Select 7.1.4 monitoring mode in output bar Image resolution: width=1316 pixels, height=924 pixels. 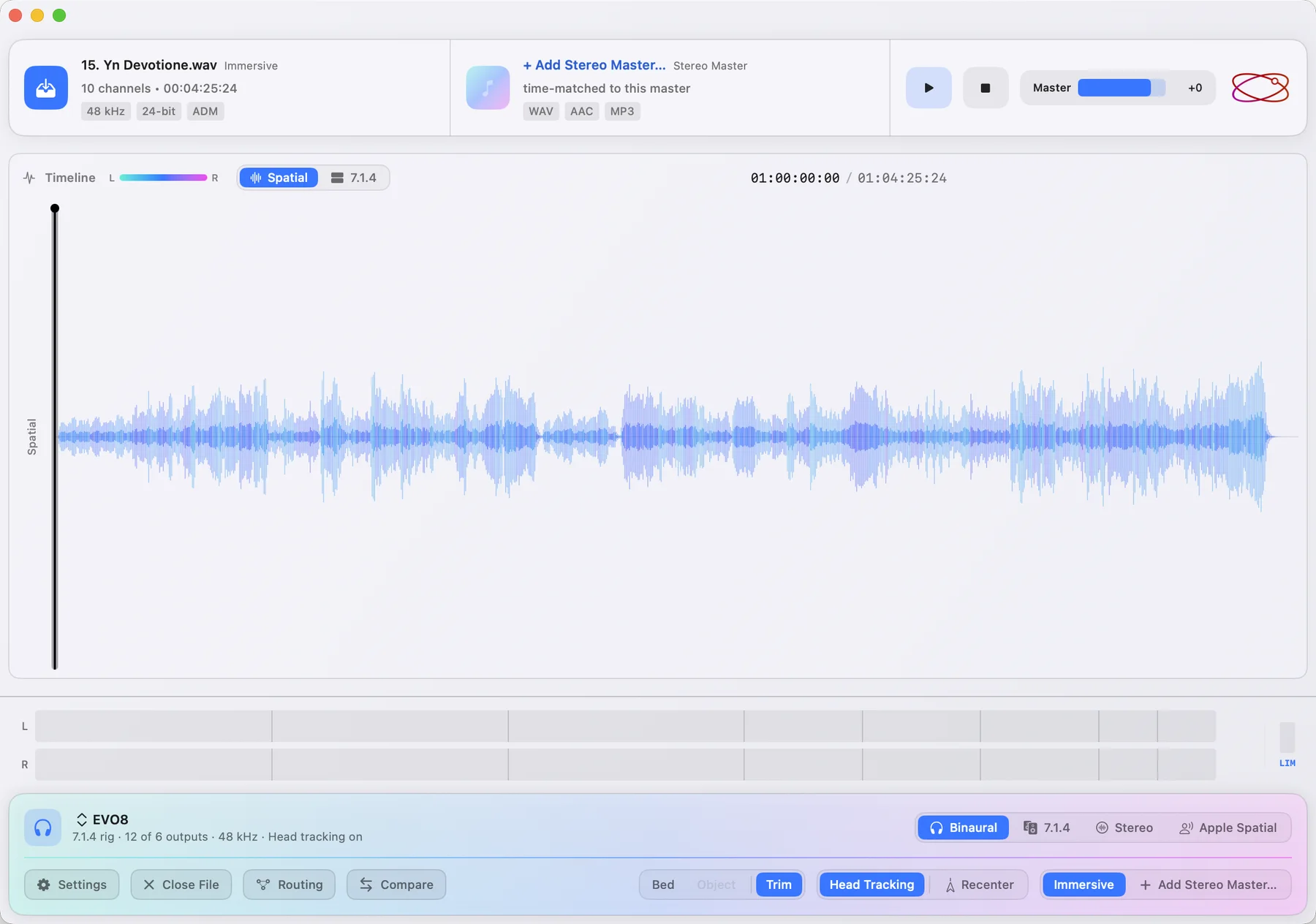pyautogui.click(x=1047, y=828)
